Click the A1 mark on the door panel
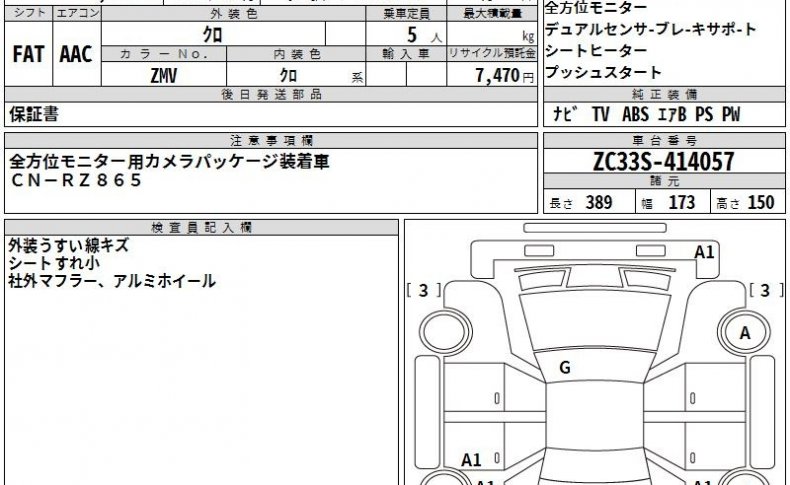Image resolution: width=790 pixels, height=485 pixels. click(471, 460)
